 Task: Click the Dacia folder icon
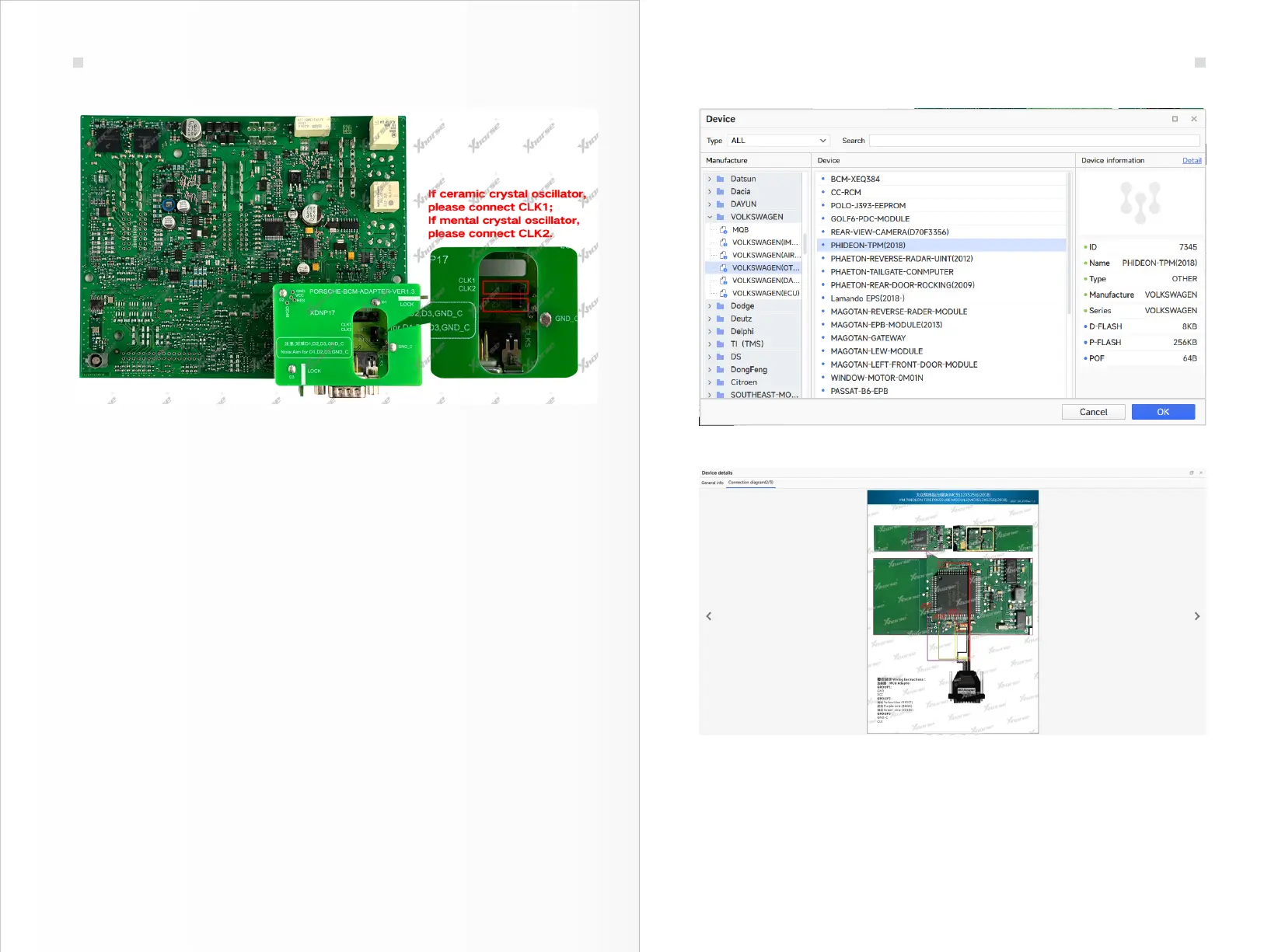(x=720, y=191)
